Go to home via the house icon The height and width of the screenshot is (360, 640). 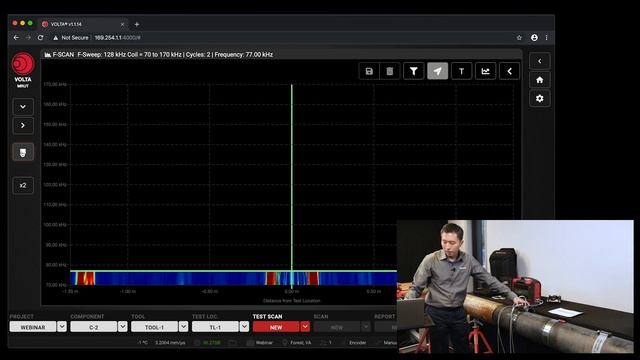click(540, 80)
